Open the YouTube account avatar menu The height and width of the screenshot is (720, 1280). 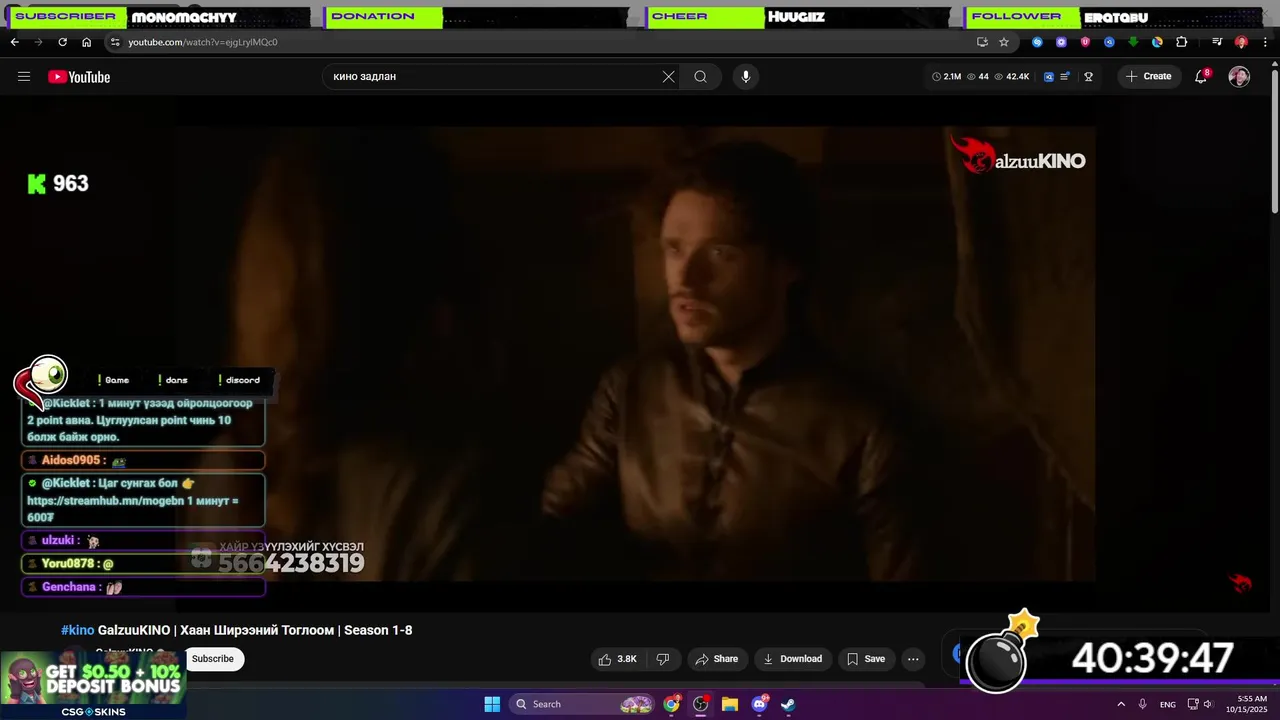1239,77
